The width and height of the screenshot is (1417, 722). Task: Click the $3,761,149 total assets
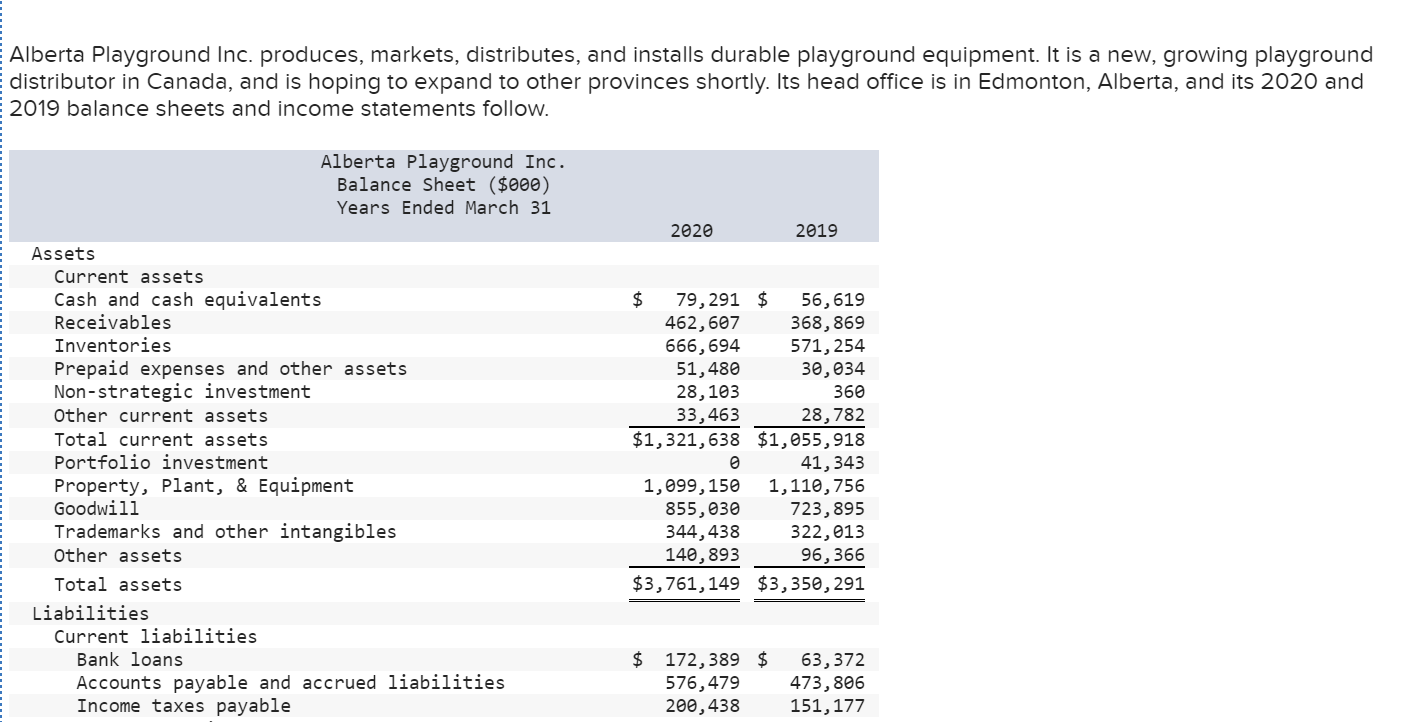[x=687, y=585]
